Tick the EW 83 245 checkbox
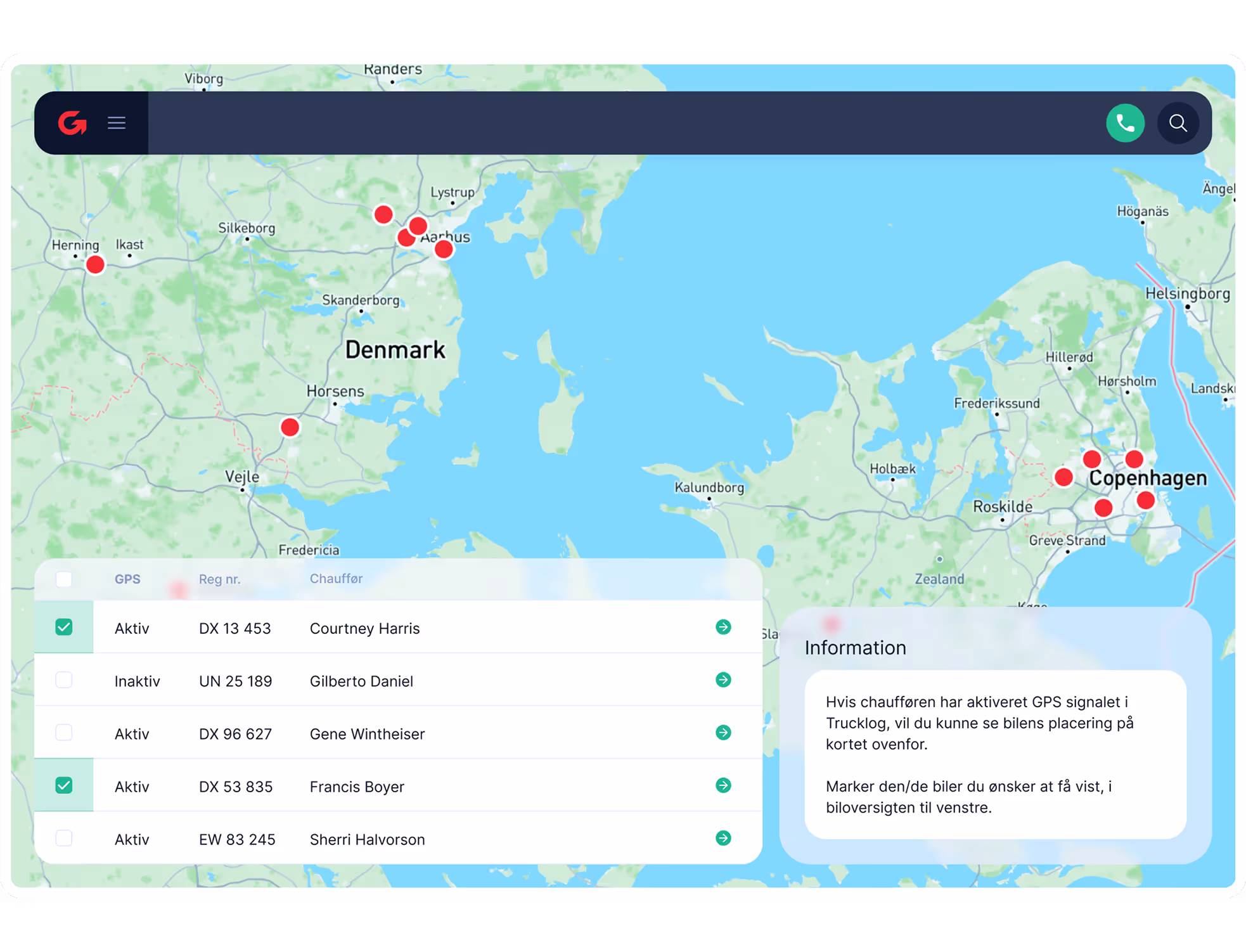 point(64,839)
